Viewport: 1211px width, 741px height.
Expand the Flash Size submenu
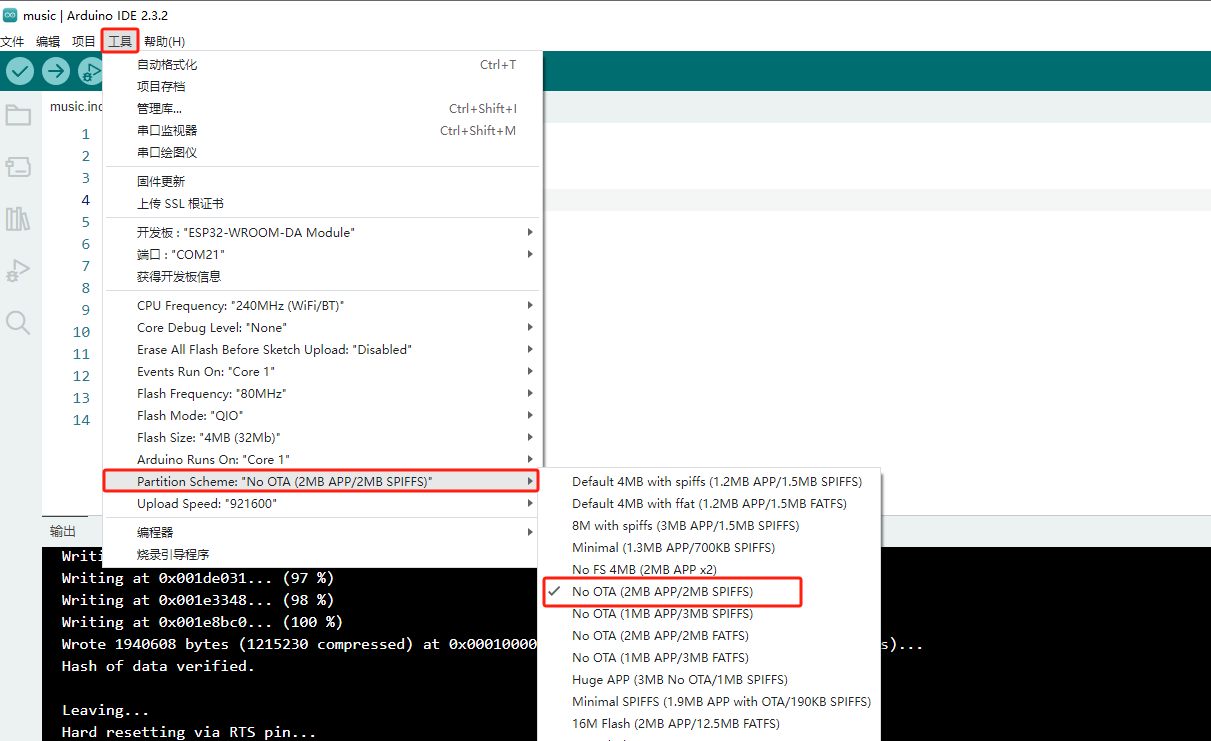[x=322, y=437]
